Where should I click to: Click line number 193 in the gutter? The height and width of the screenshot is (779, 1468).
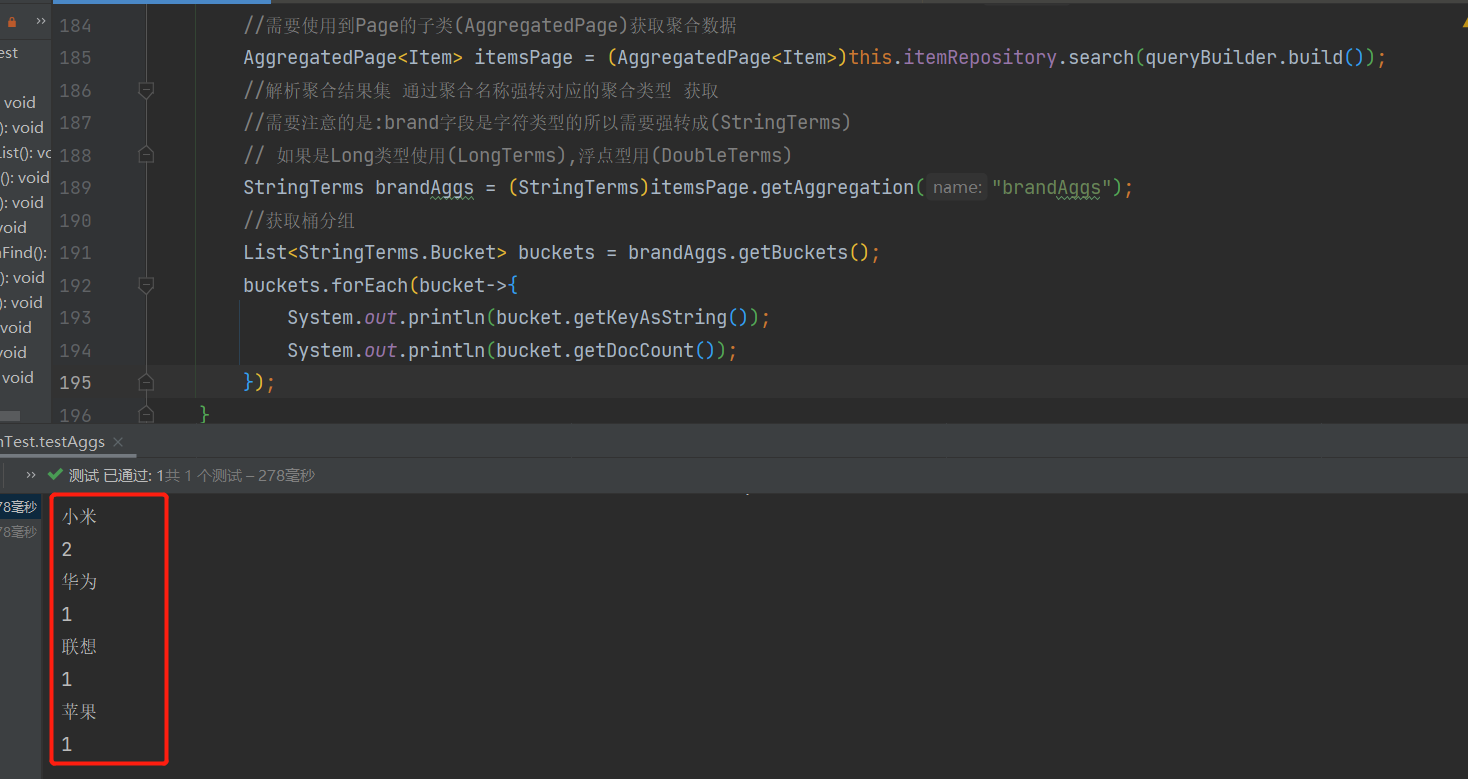point(75,318)
